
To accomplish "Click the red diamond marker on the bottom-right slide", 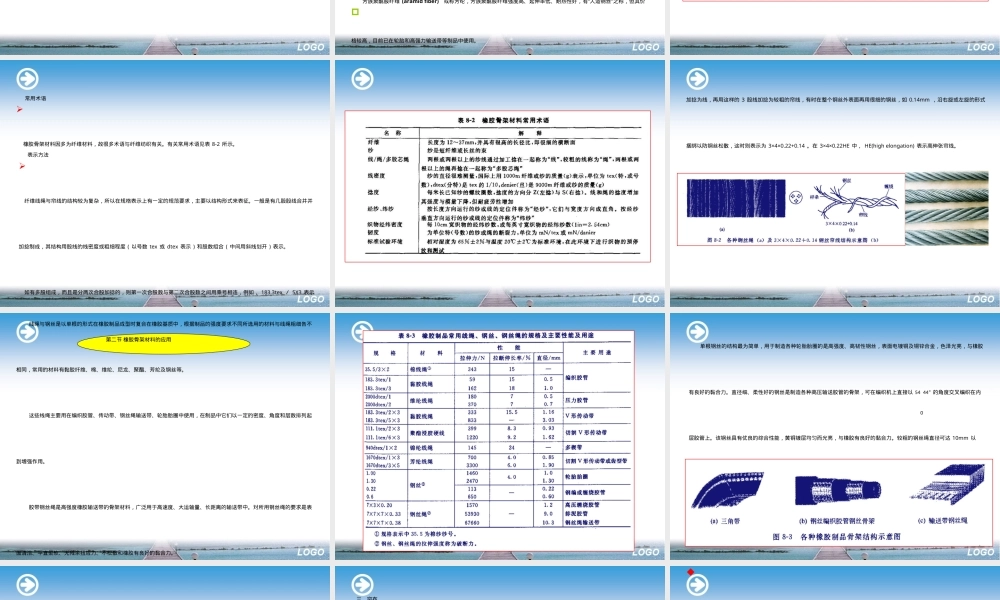I will 690,572.
